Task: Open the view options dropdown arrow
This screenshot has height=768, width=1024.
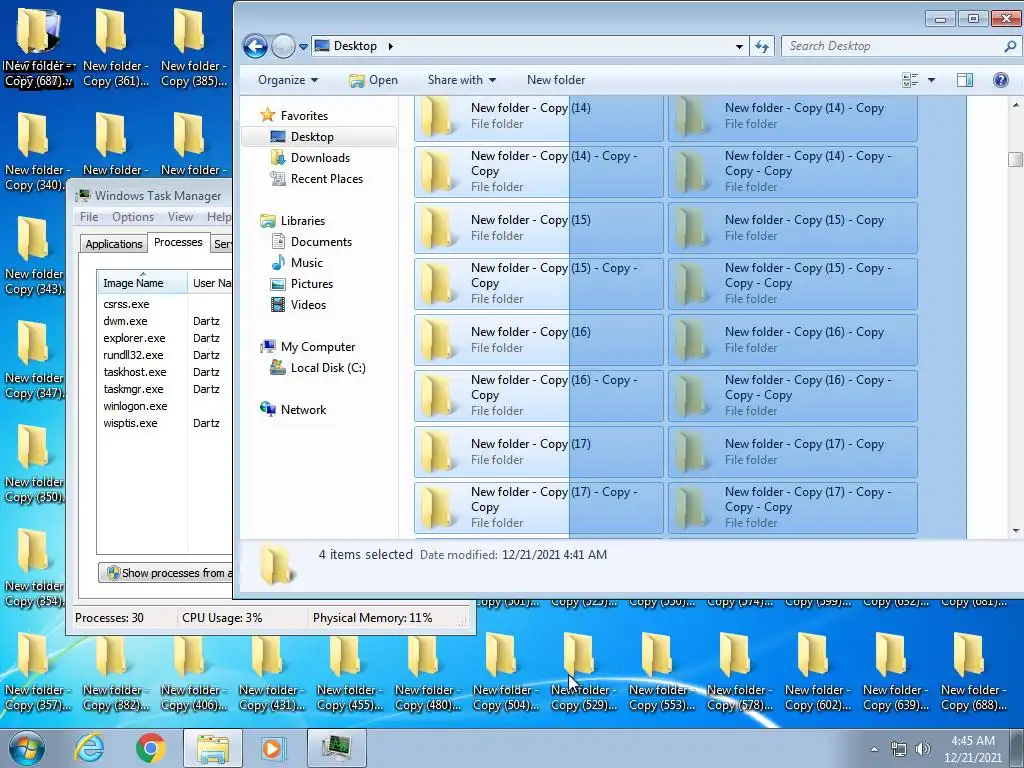Action: [x=931, y=80]
